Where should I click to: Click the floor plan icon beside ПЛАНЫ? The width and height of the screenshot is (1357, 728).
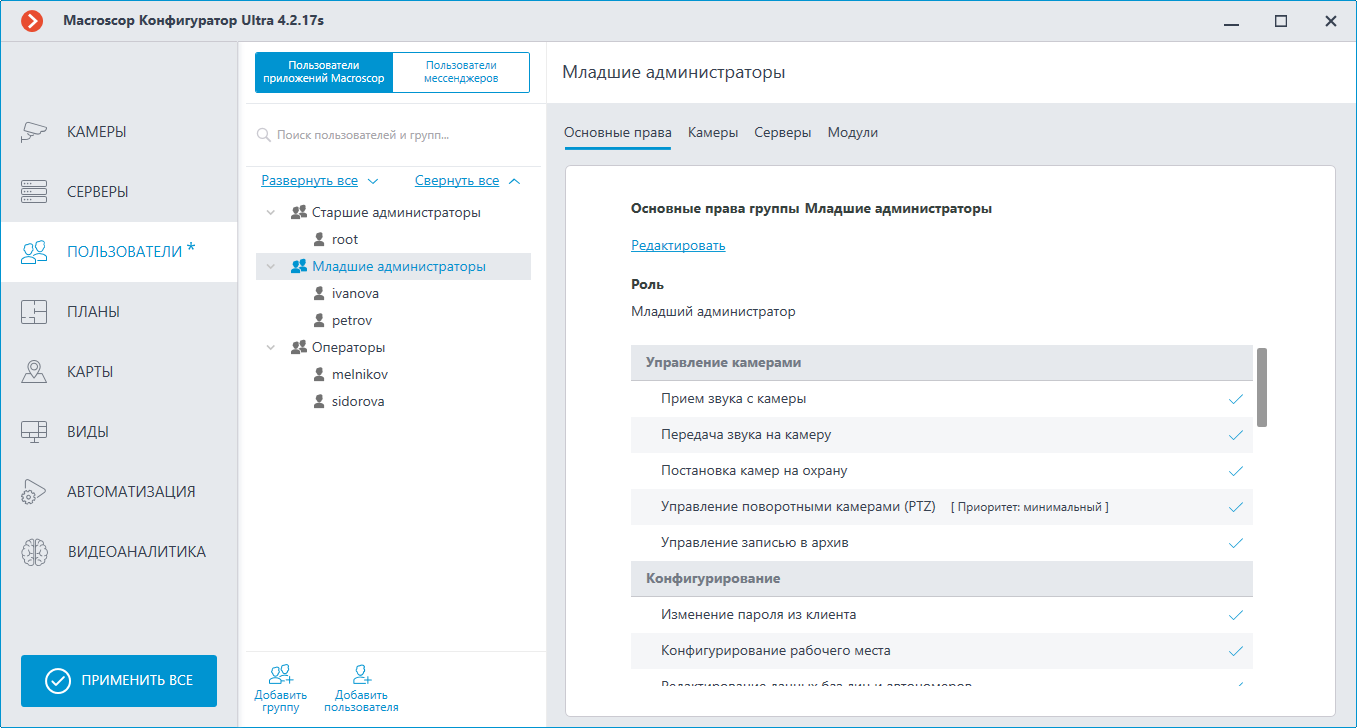tap(34, 311)
